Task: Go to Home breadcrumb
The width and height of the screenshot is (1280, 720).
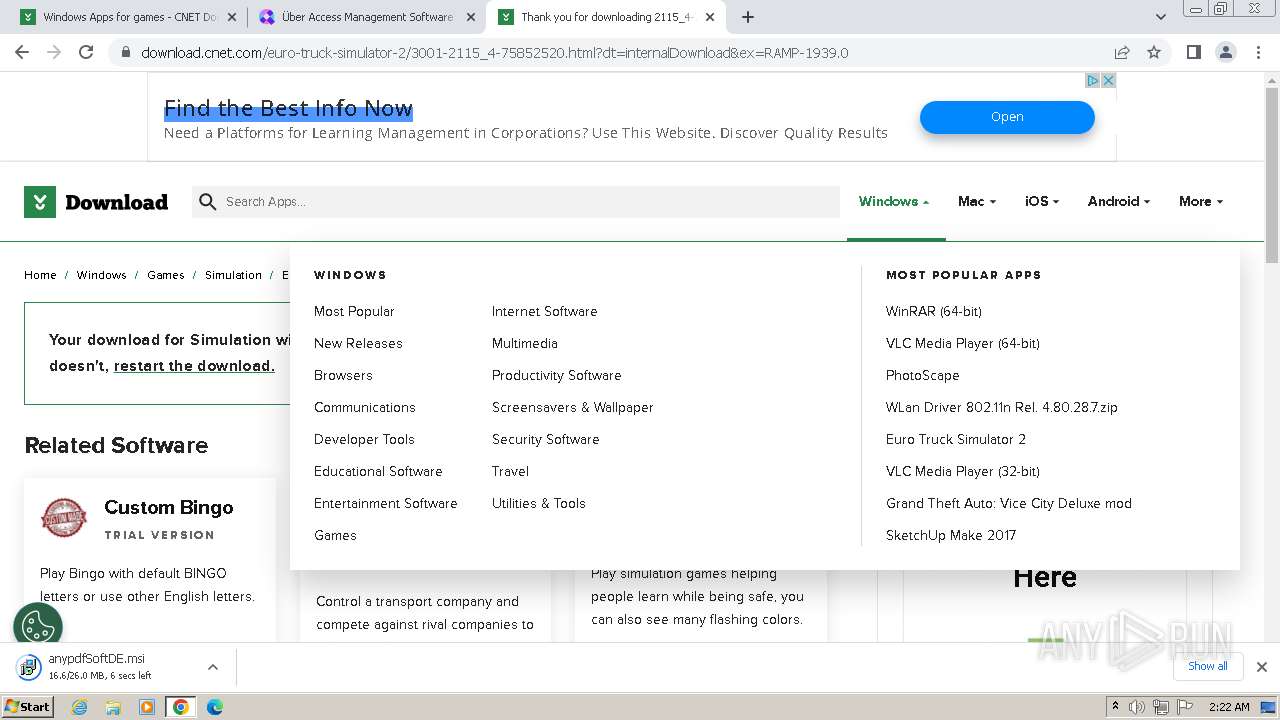Action: 40,275
